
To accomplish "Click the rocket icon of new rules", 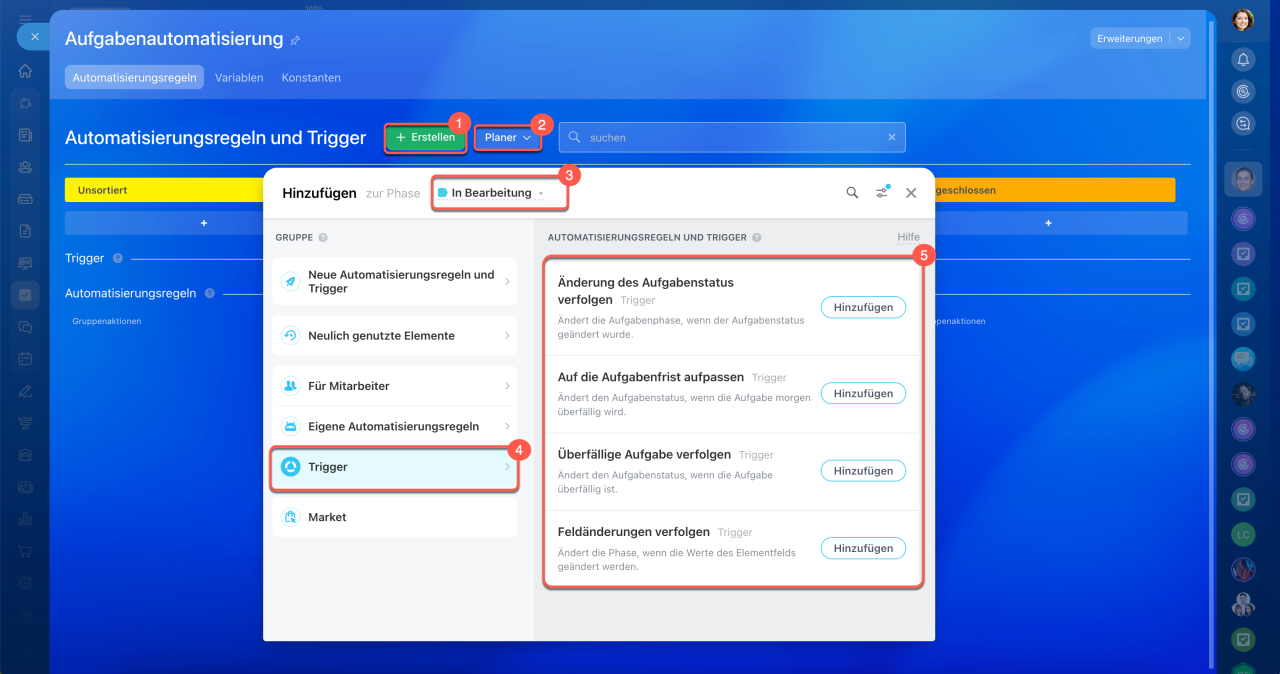I will point(291,282).
